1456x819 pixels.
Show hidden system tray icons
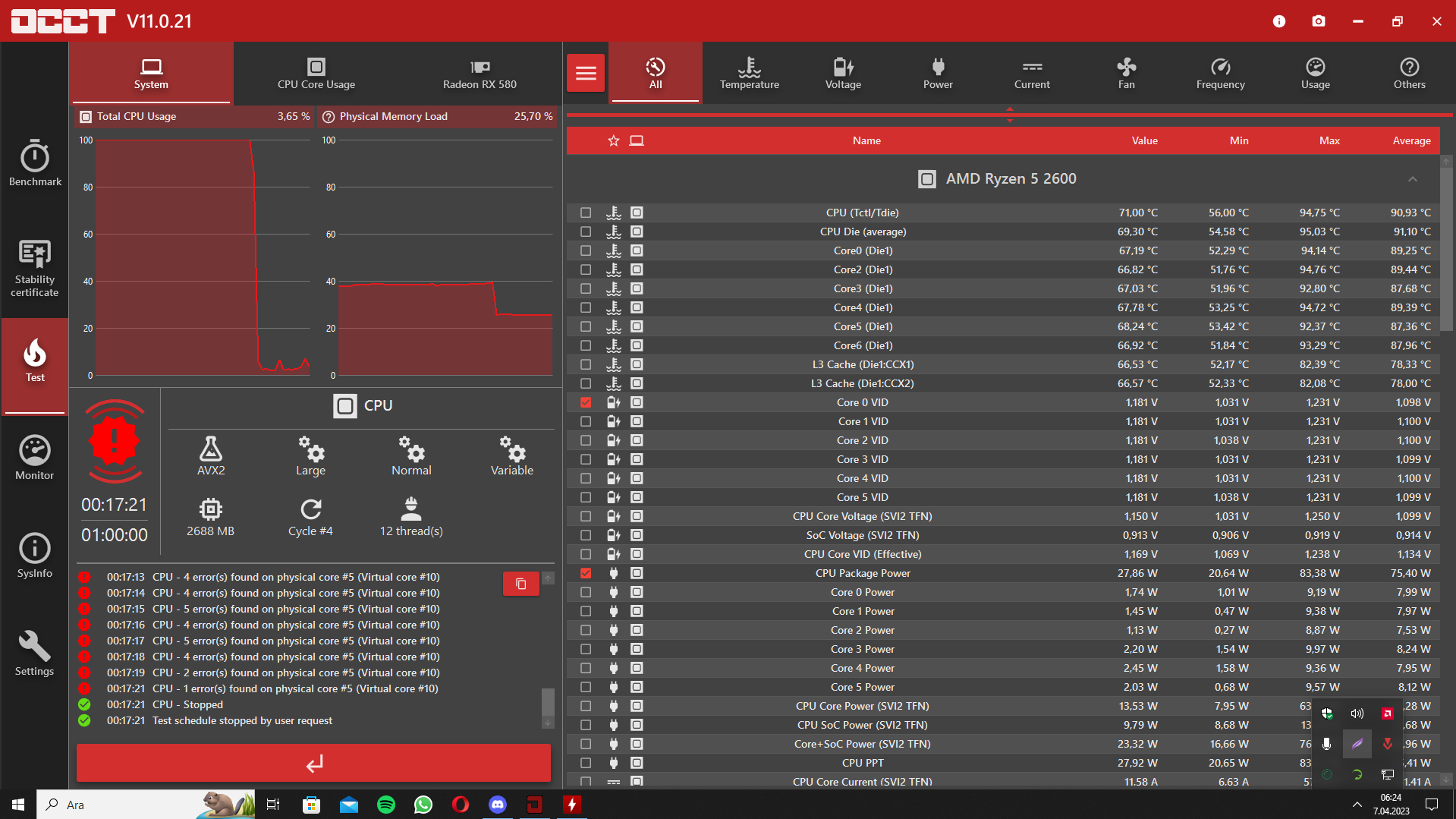1357,805
